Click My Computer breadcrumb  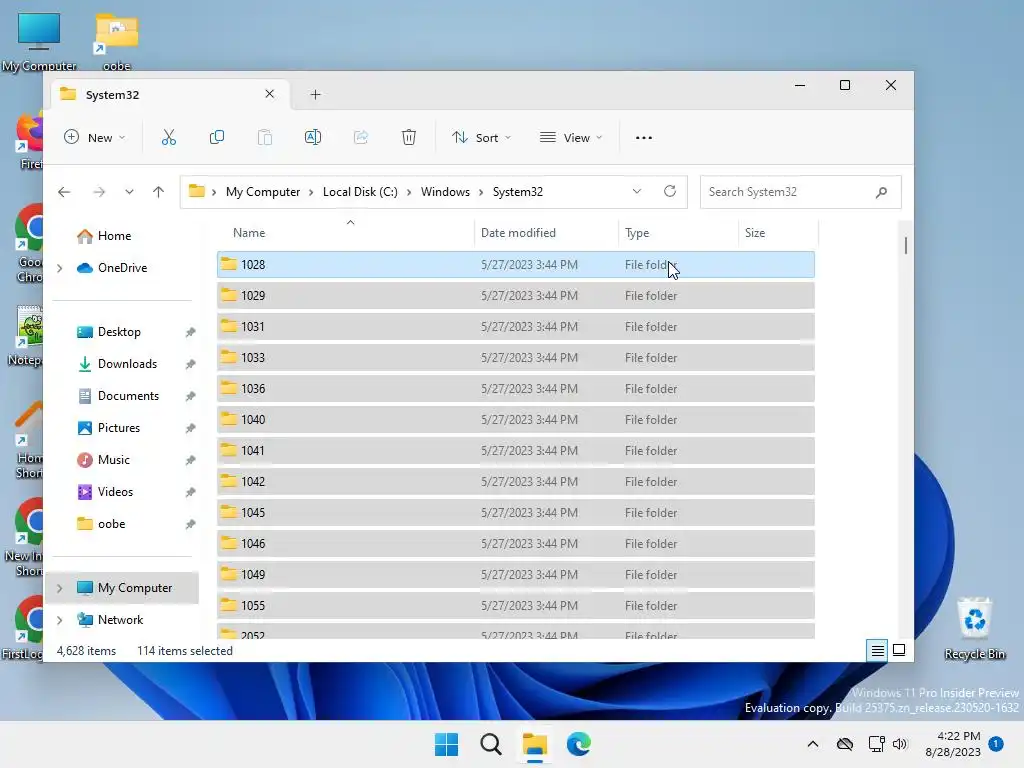[x=263, y=192]
